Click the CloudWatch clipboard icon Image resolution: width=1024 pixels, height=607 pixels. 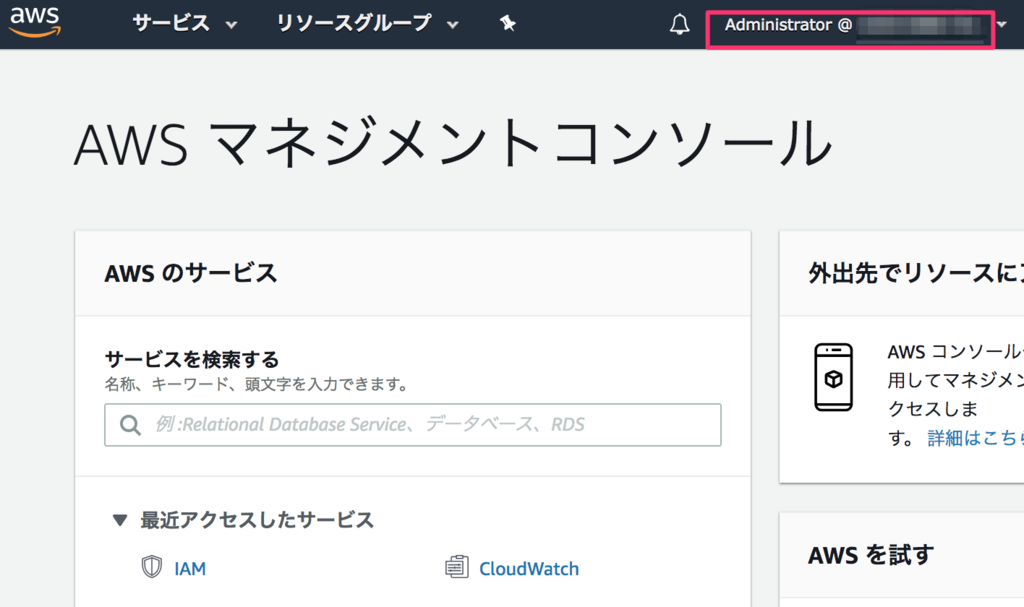tap(458, 568)
